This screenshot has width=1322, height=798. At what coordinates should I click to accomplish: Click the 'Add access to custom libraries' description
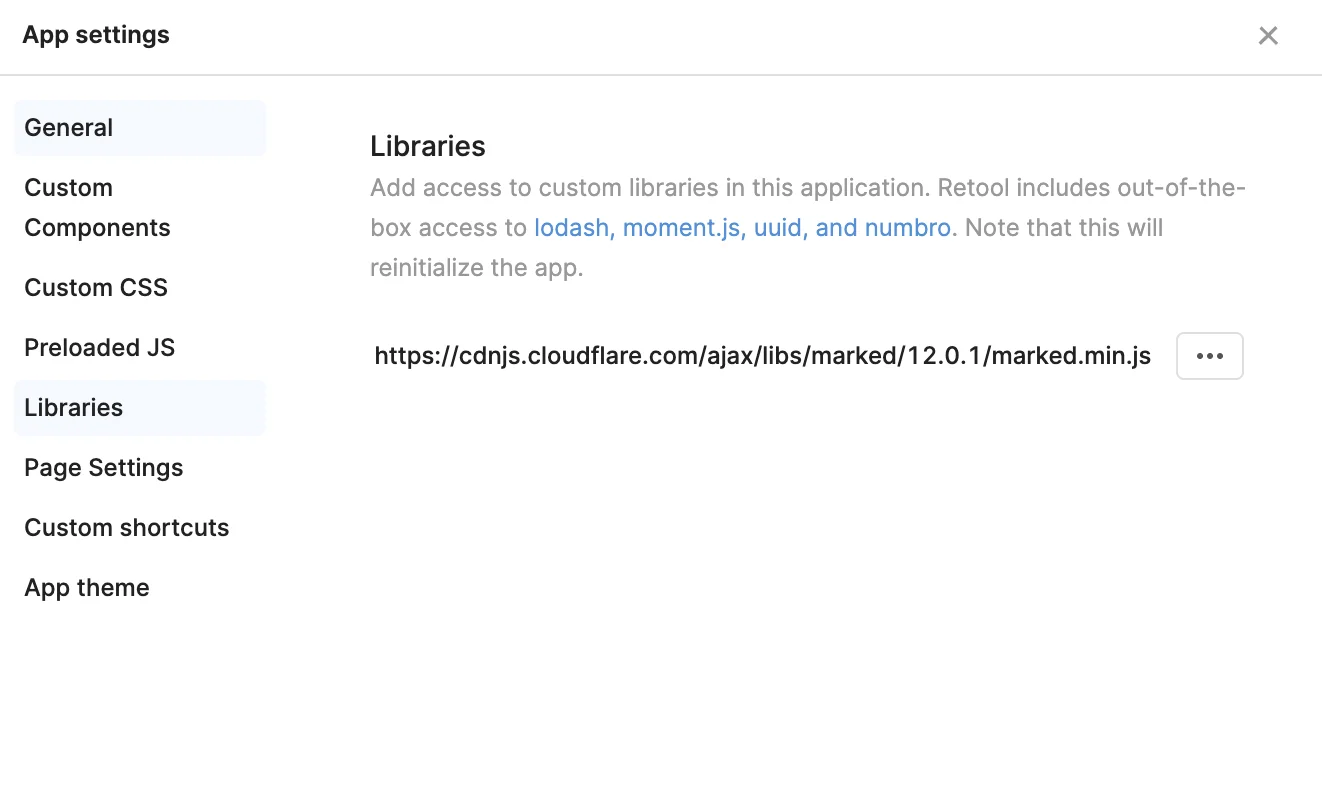640,188
